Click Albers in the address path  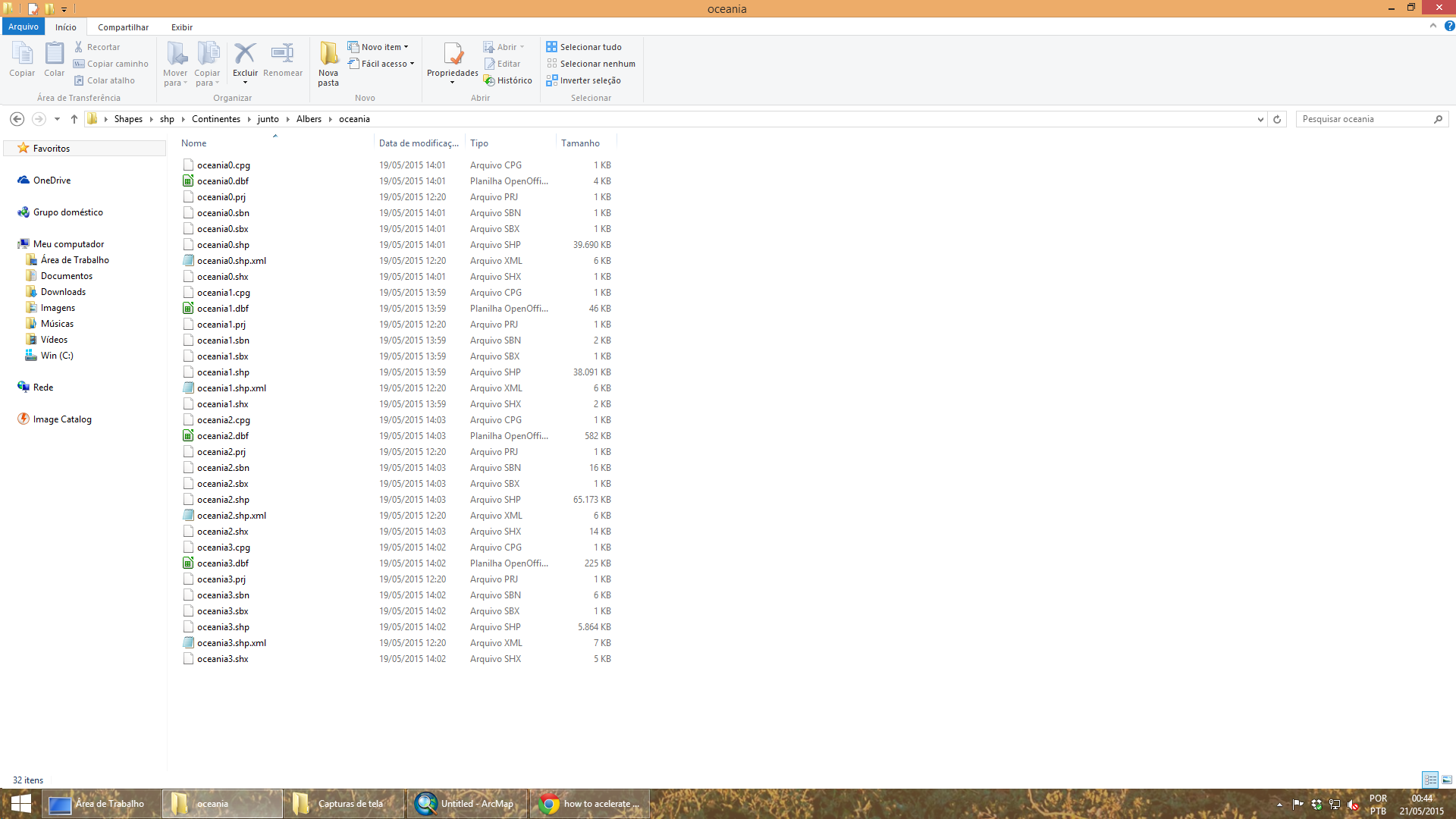click(x=309, y=119)
